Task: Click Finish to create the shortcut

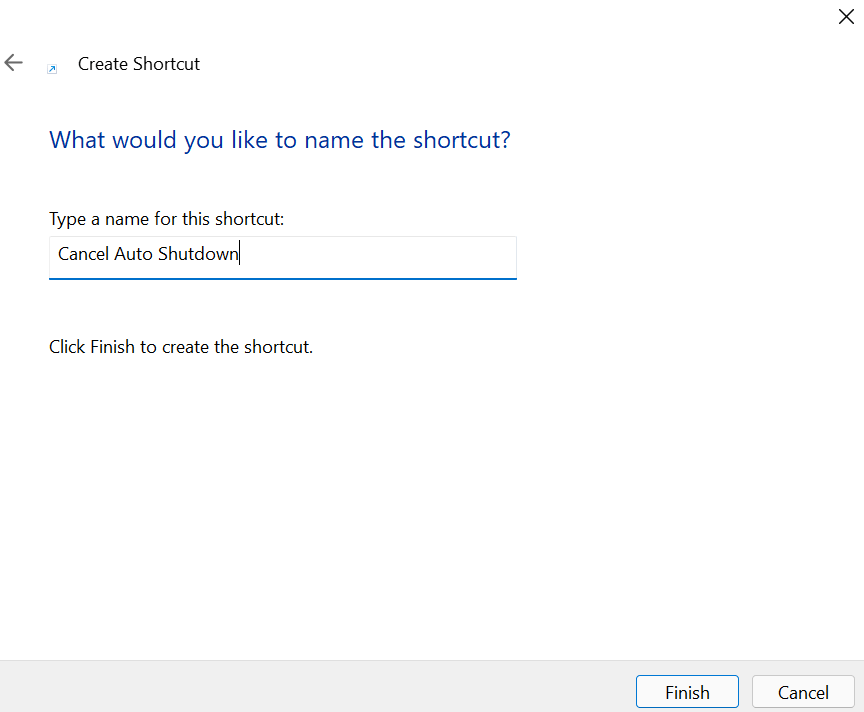Action: click(687, 691)
